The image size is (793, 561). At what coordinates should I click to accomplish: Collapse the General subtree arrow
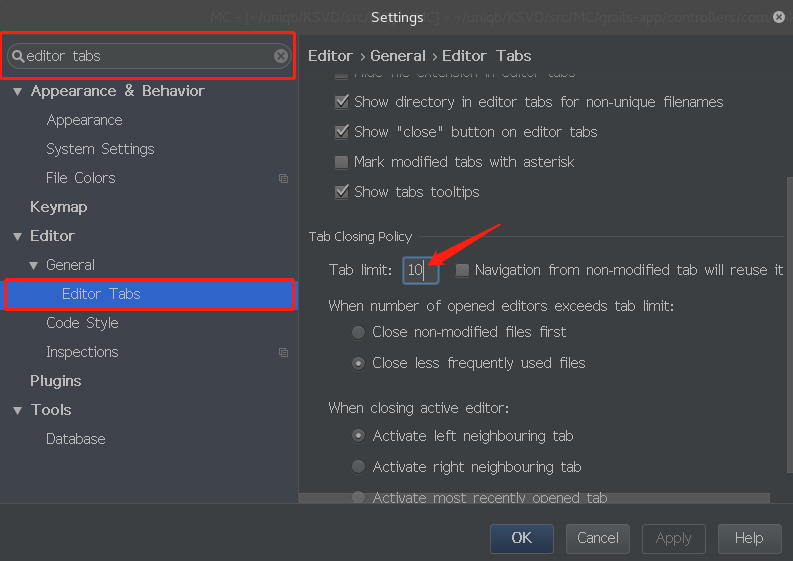coord(34,265)
